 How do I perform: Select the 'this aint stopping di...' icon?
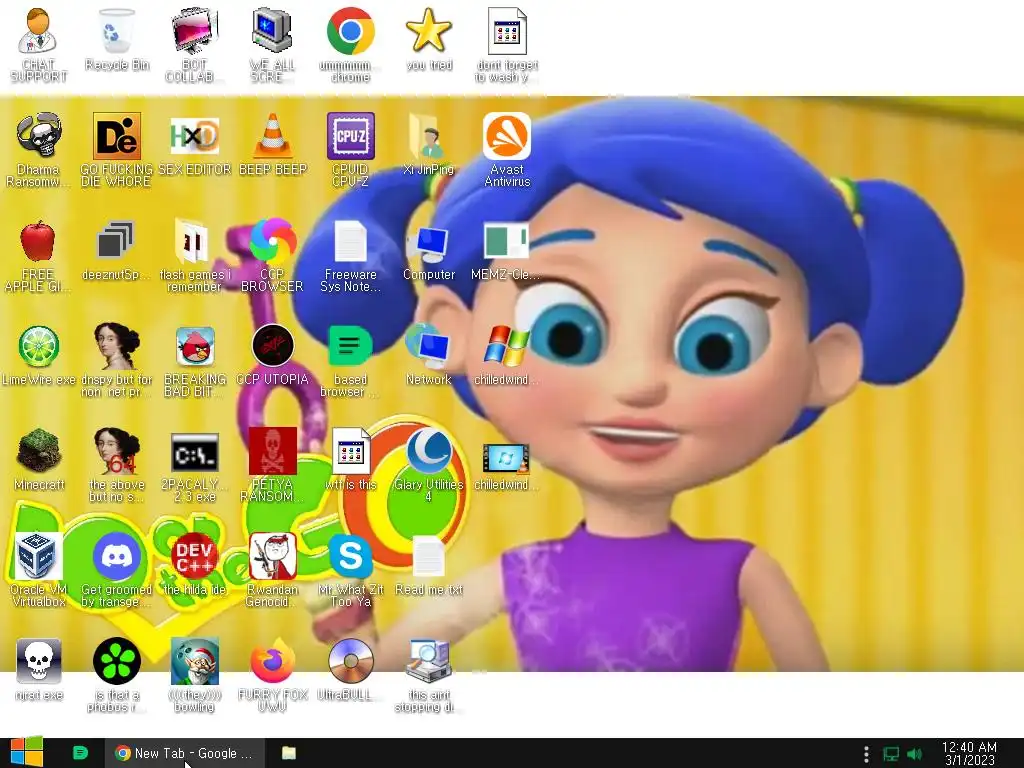coord(429,675)
